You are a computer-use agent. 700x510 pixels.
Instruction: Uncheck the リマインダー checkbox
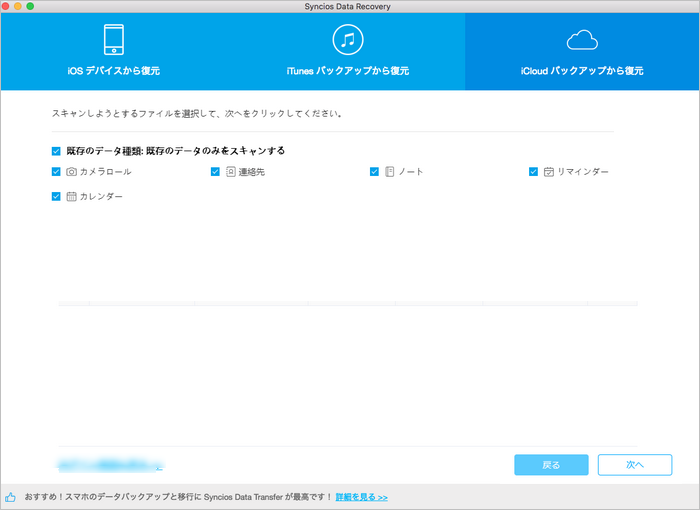[533, 171]
